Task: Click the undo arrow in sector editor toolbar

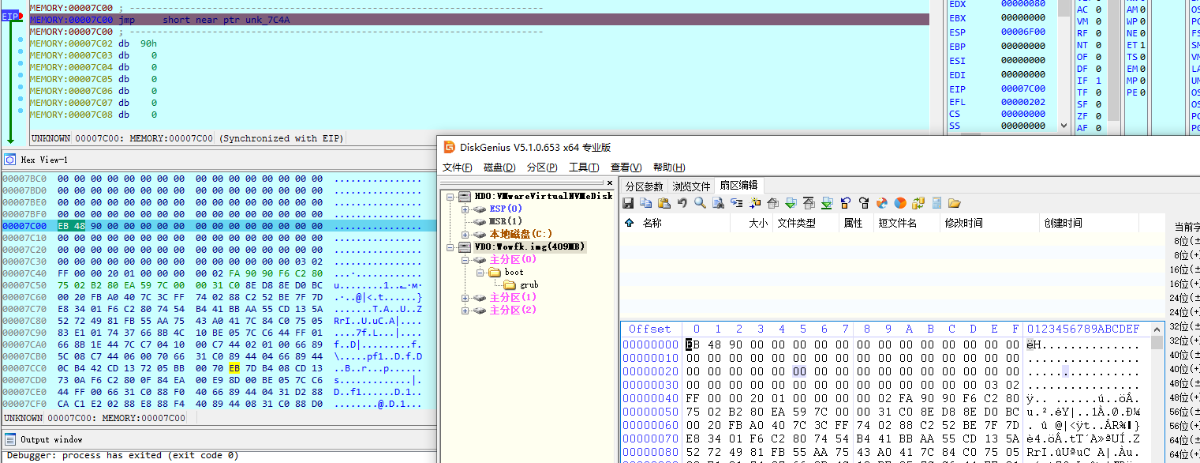Action: click(x=682, y=203)
